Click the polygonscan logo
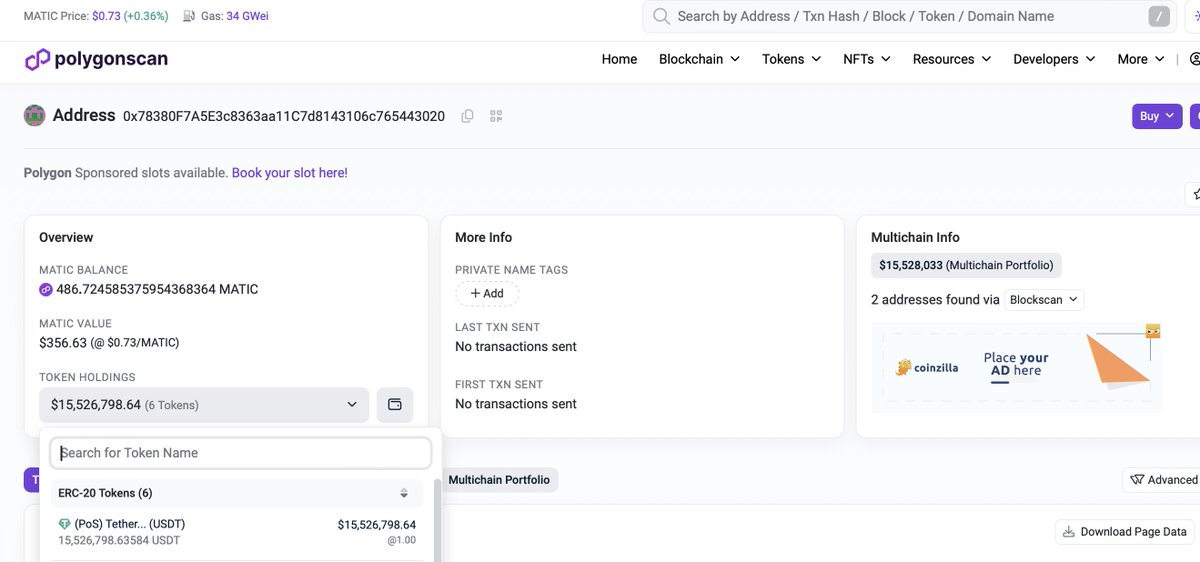This screenshot has height=562, width=1200. click(96, 59)
